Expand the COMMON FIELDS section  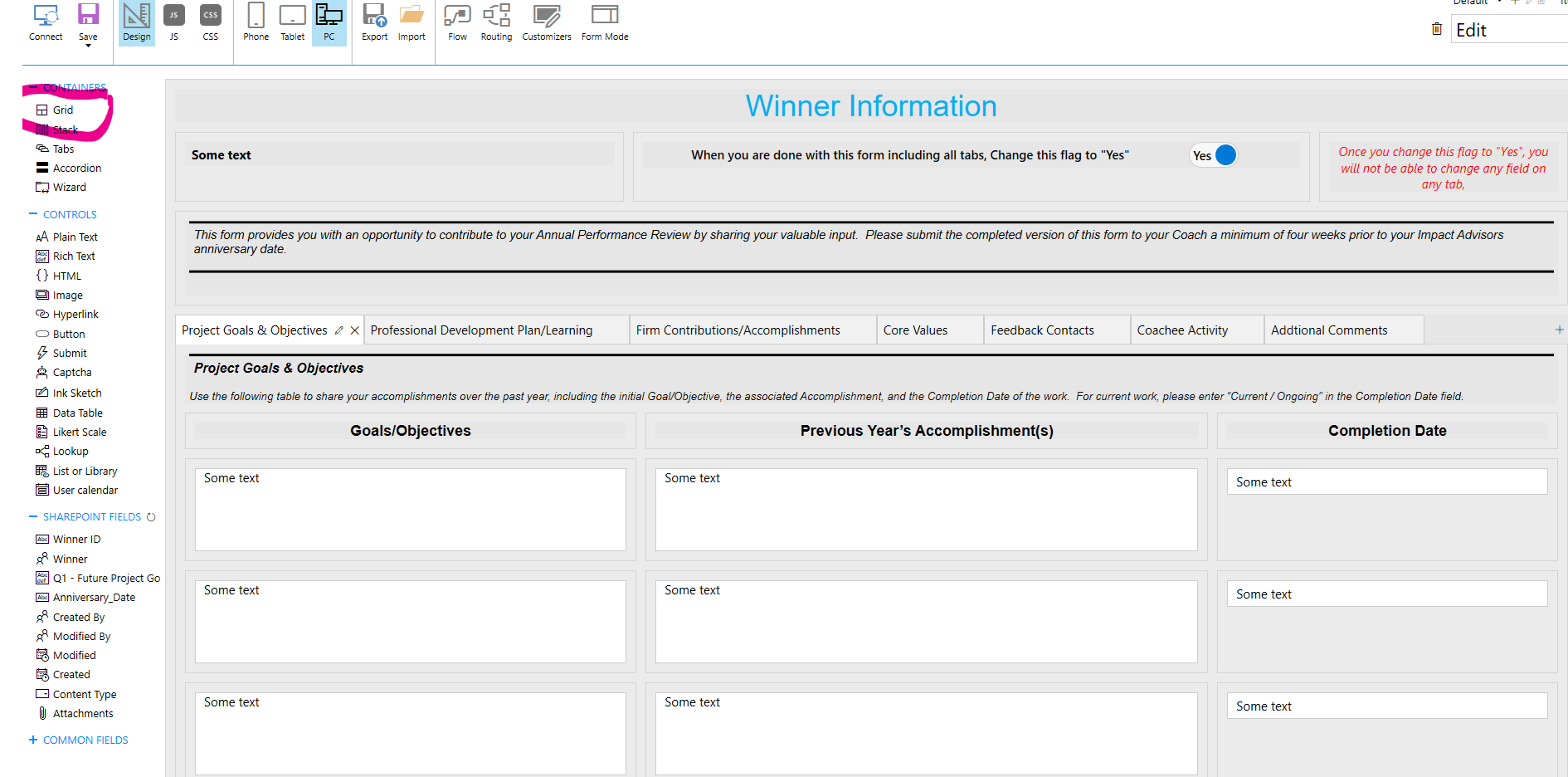point(33,740)
